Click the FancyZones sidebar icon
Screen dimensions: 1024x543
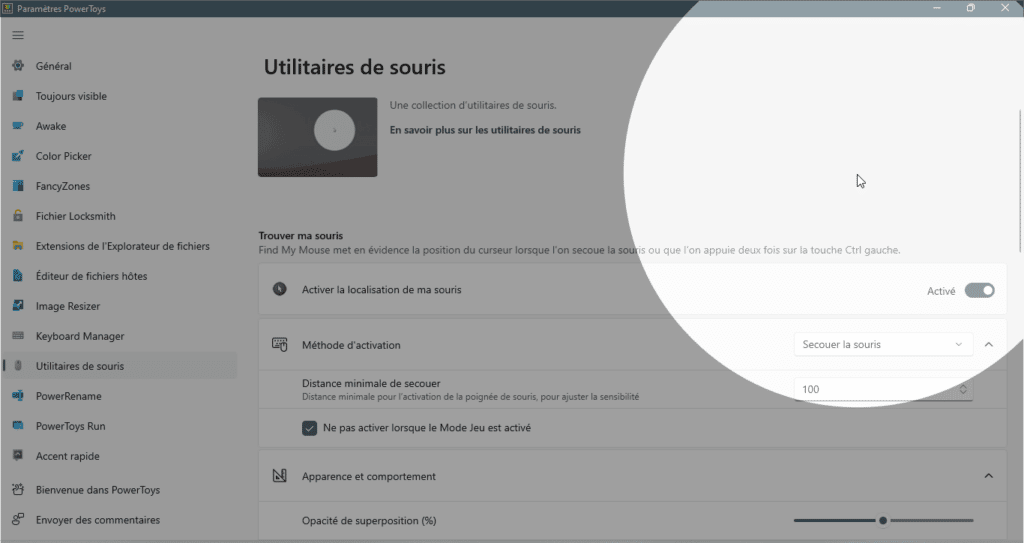click(x=18, y=186)
